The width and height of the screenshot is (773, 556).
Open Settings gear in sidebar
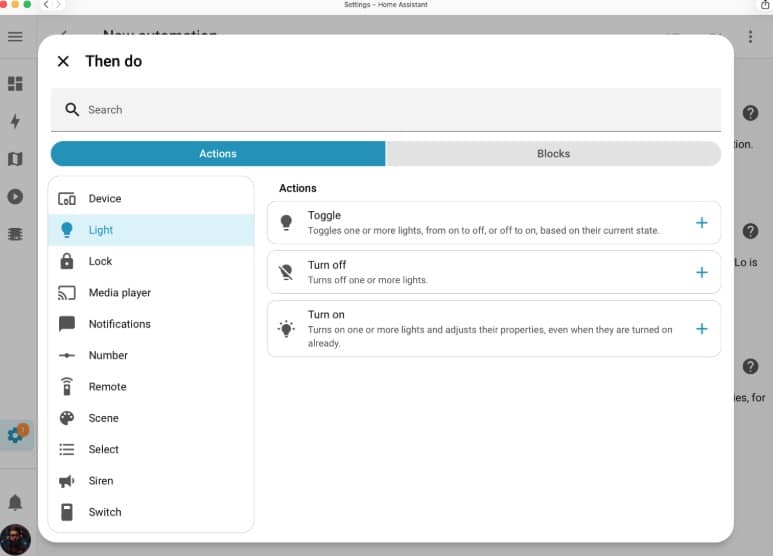point(15,435)
